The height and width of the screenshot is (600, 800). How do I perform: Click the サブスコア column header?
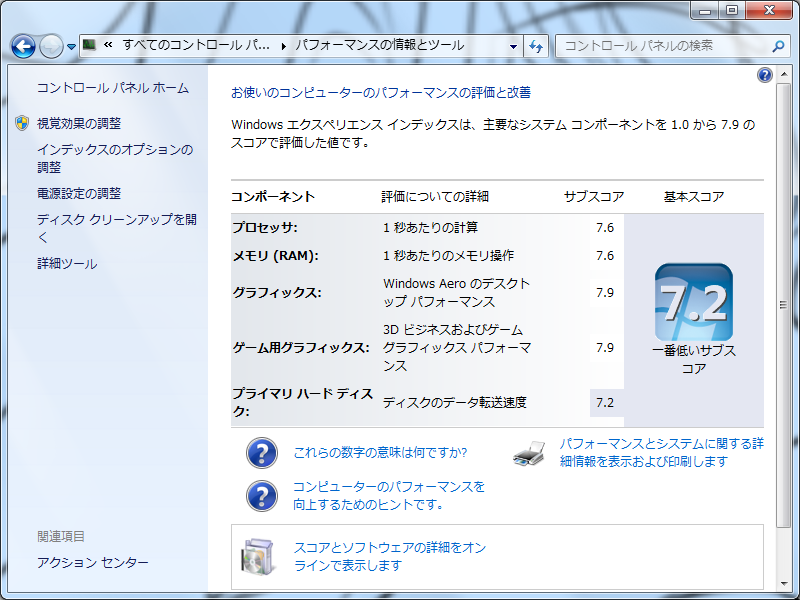[594, 196]
